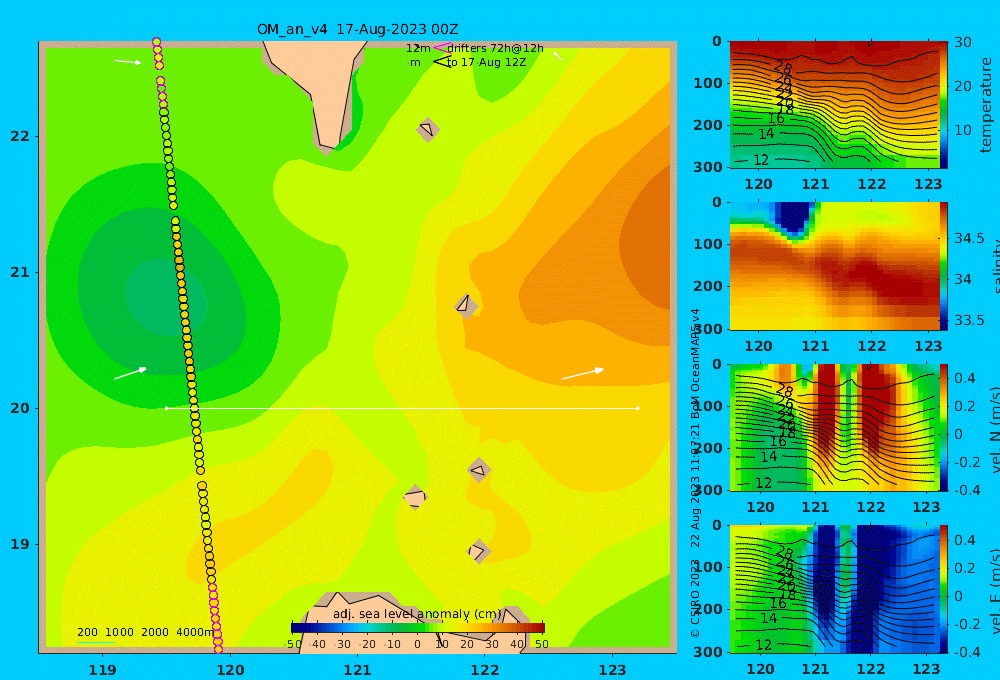Click the 14 contour label in the temperature panel
The height and width of the screenshot is (680, 1000).
pyautogui.click(x=766, y=134)
